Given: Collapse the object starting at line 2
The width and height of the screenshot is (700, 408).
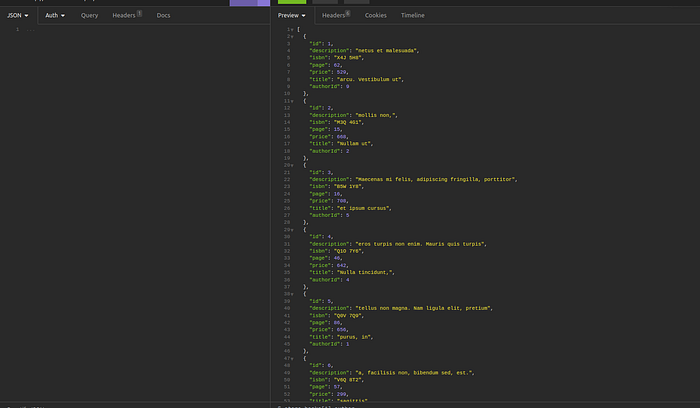Looking at the screenshot, I should pos(292,37).
